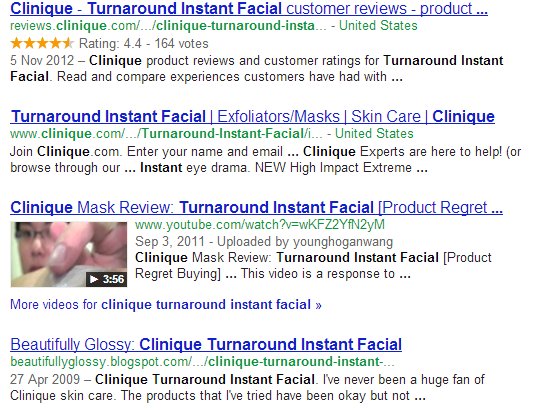This screenshot has height=414, width=550.
Task: Click the beautifullyglossy.blogspot.com green URL
Action: (202, 362)
